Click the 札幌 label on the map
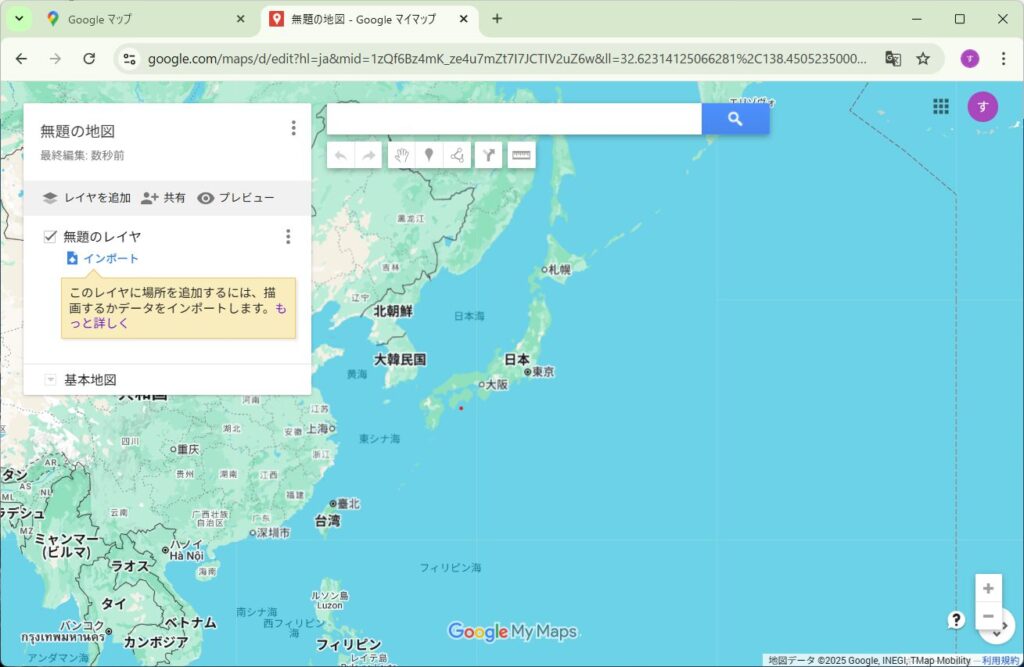Viewport: 1024px width, 667px height. [x=559, y=269]
